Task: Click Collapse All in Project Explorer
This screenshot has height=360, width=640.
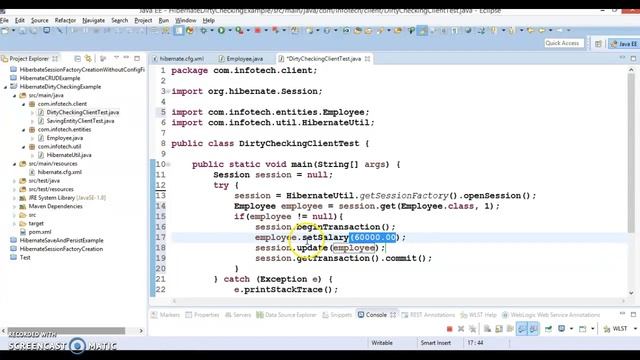Action: 78,59
